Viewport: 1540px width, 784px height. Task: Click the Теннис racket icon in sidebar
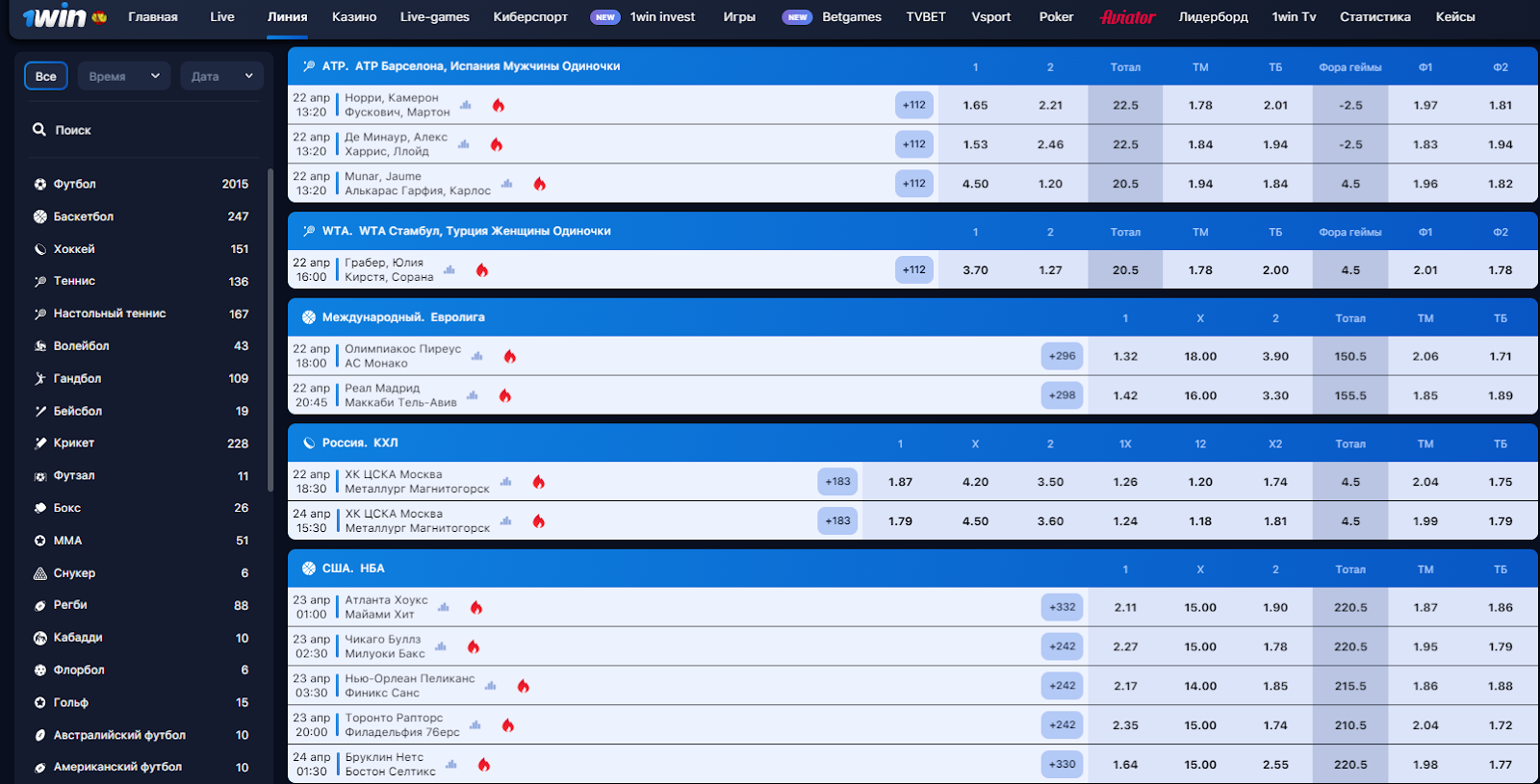click(x=40, y=282)
